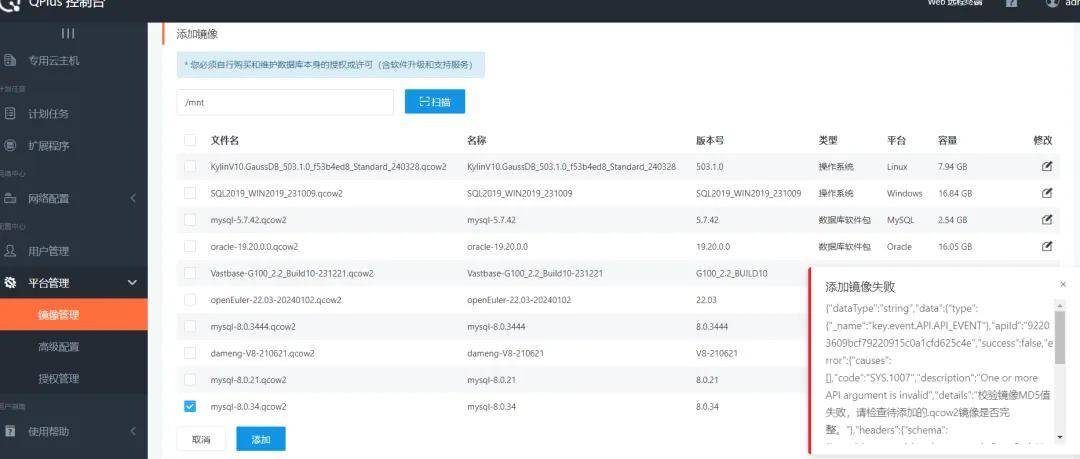Check the openEuler-22.03-20240102.qcow2 checkbox
The image size is (1080, 459).
190,300
